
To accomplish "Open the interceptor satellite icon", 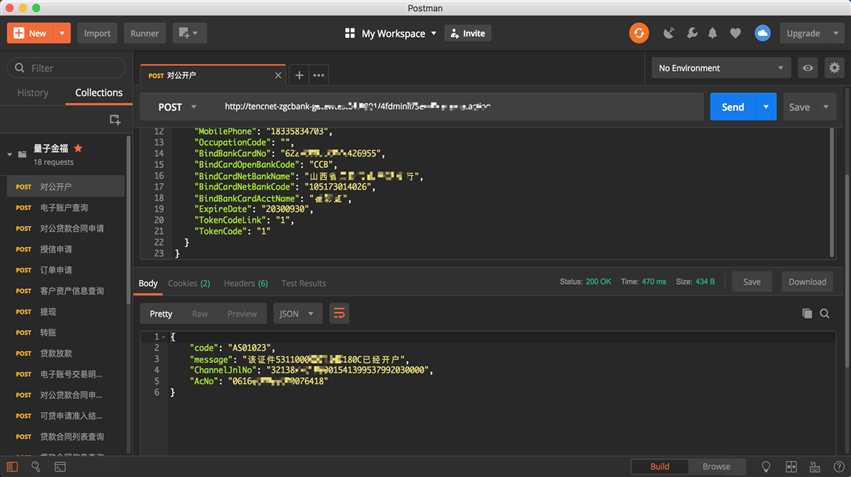I will click(669, 33).
